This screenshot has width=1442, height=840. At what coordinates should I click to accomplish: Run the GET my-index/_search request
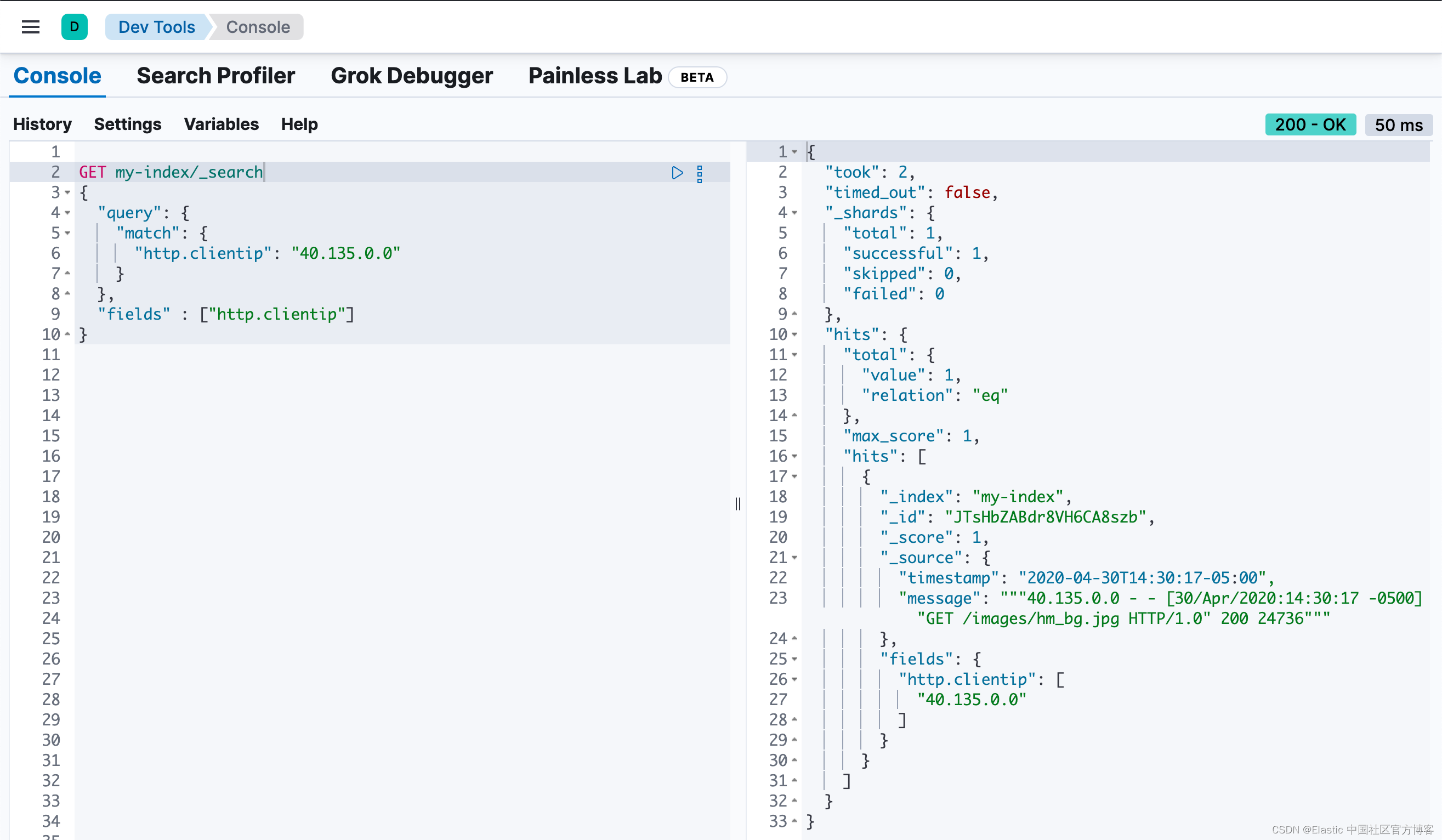tap(678, 173)
